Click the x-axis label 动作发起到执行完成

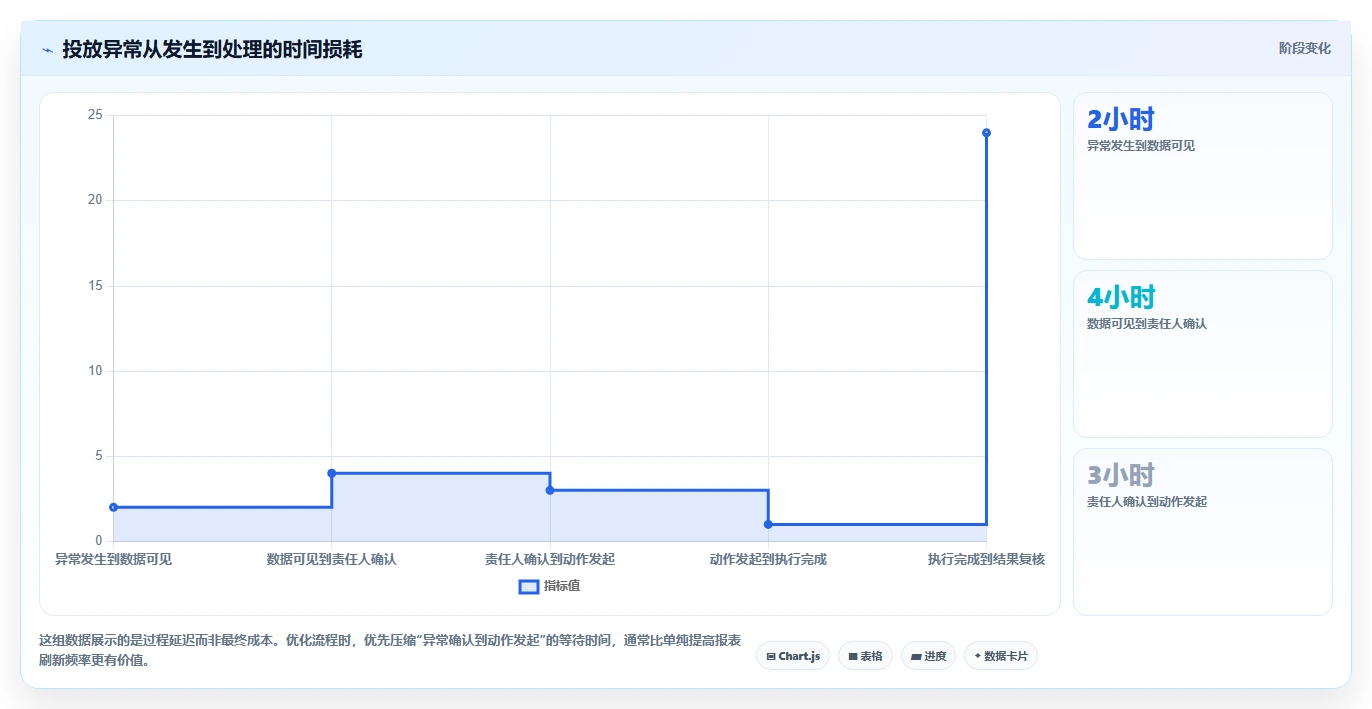coord(768,559)
